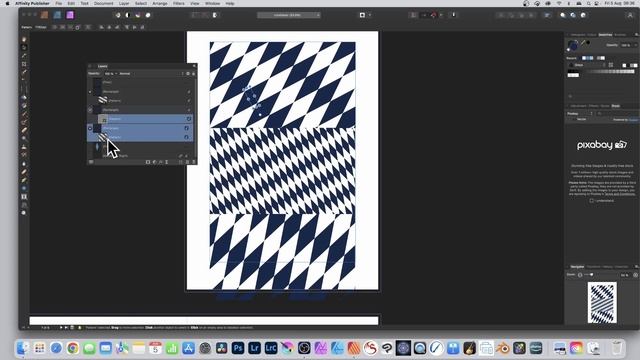Open the Layer menu
Screen dimensions: 640x360
[124, 3]
